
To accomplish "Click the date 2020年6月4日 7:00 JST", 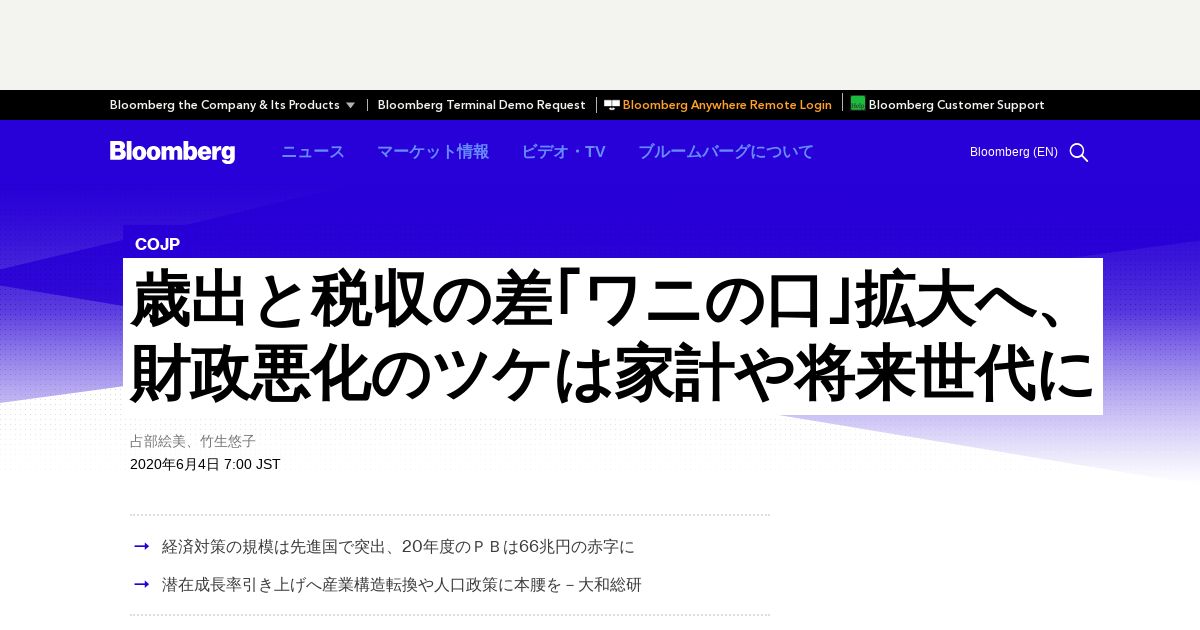I will (205, 464).
